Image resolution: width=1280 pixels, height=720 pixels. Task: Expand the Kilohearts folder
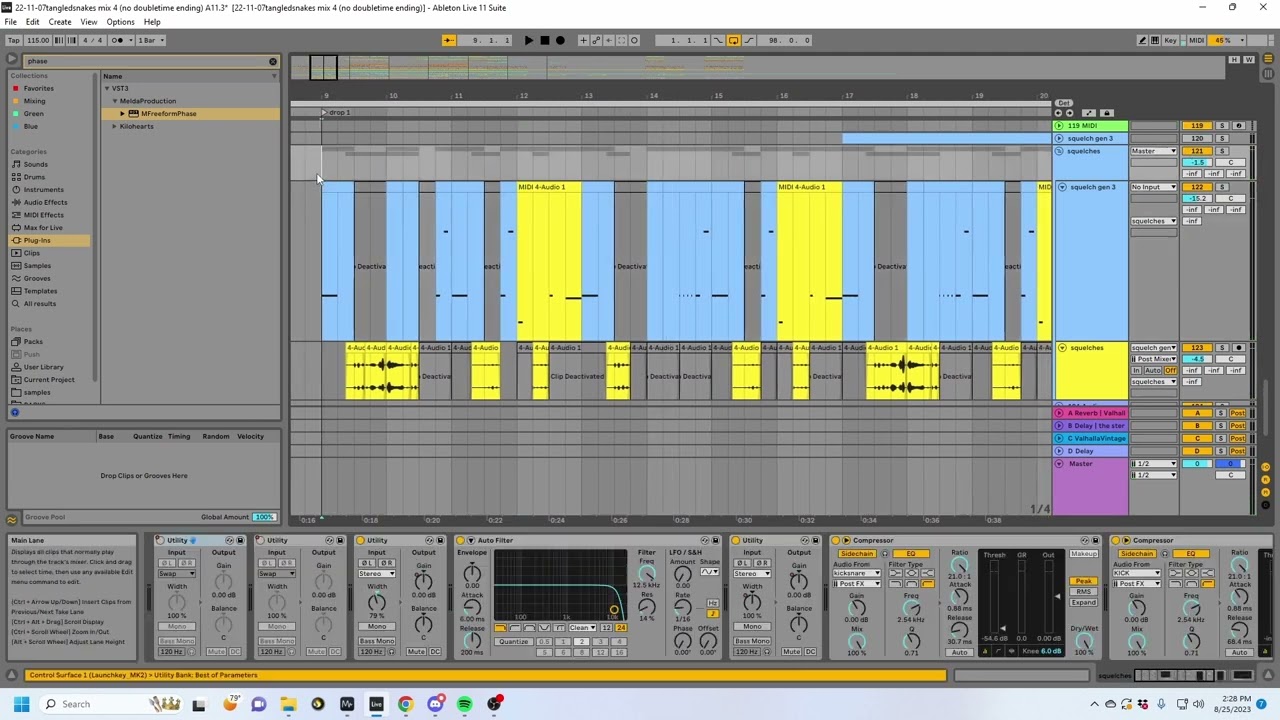click(115, 127)
